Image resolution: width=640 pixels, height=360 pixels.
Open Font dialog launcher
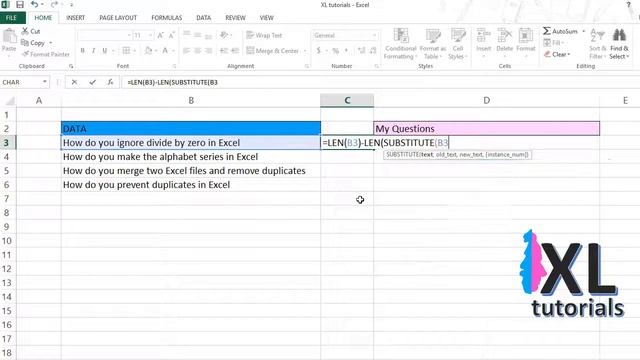(x=174, y=66)
